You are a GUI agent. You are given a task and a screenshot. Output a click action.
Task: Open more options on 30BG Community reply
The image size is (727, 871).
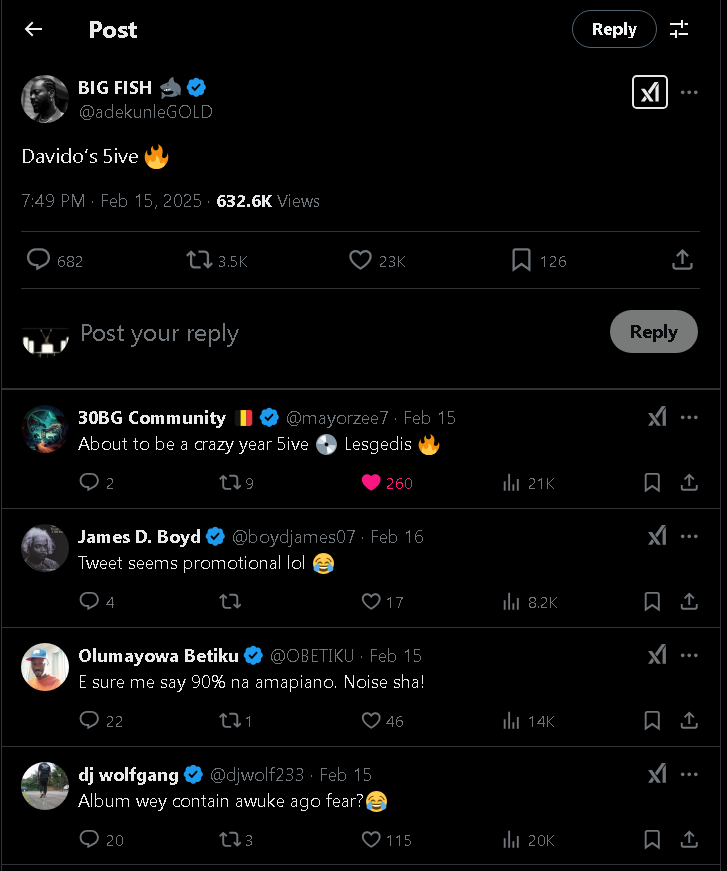coord(689,417)
